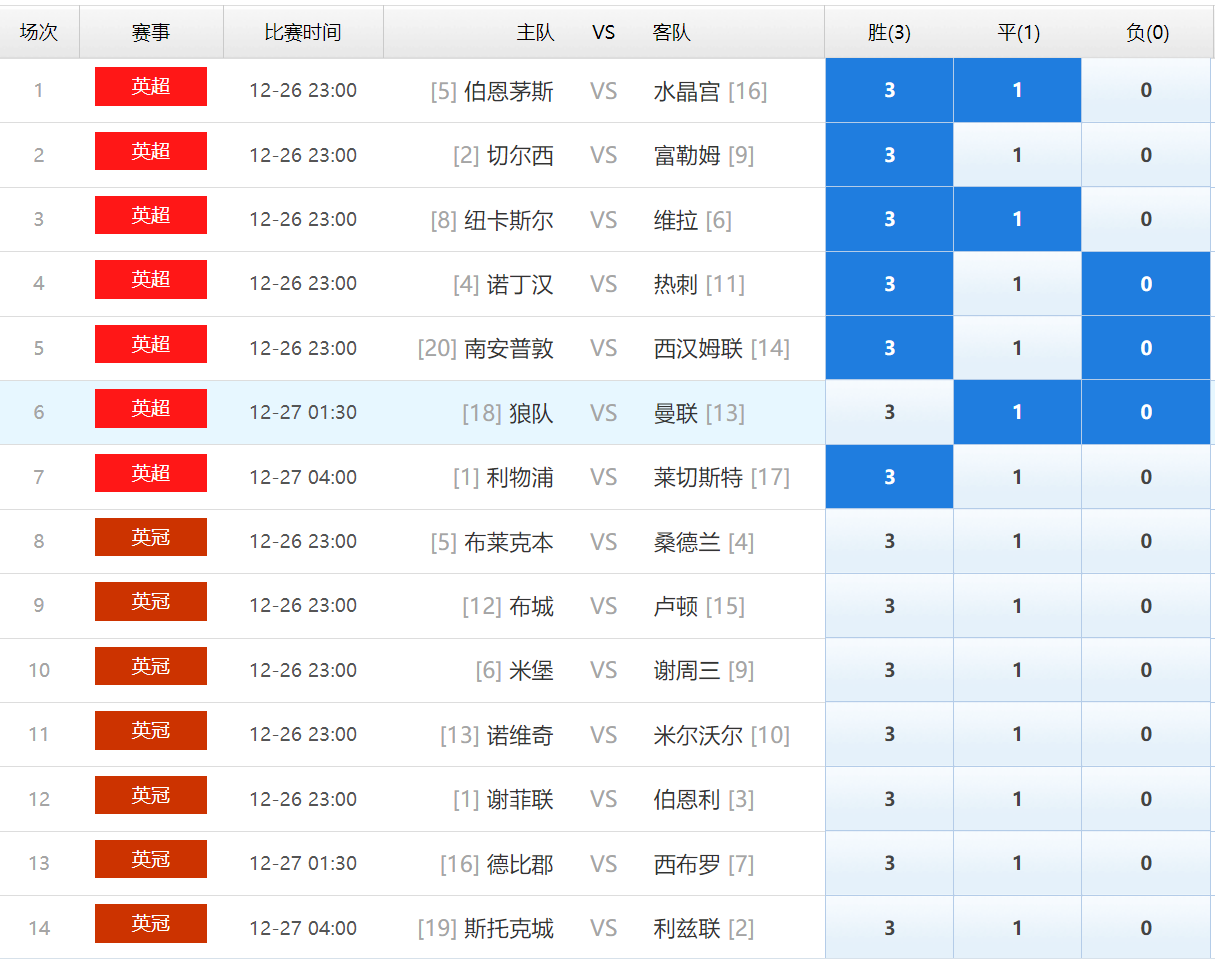
Task: Select draw (1) for 诺维奇 vs 米尔沃尔
Action: pos(1017,734)
